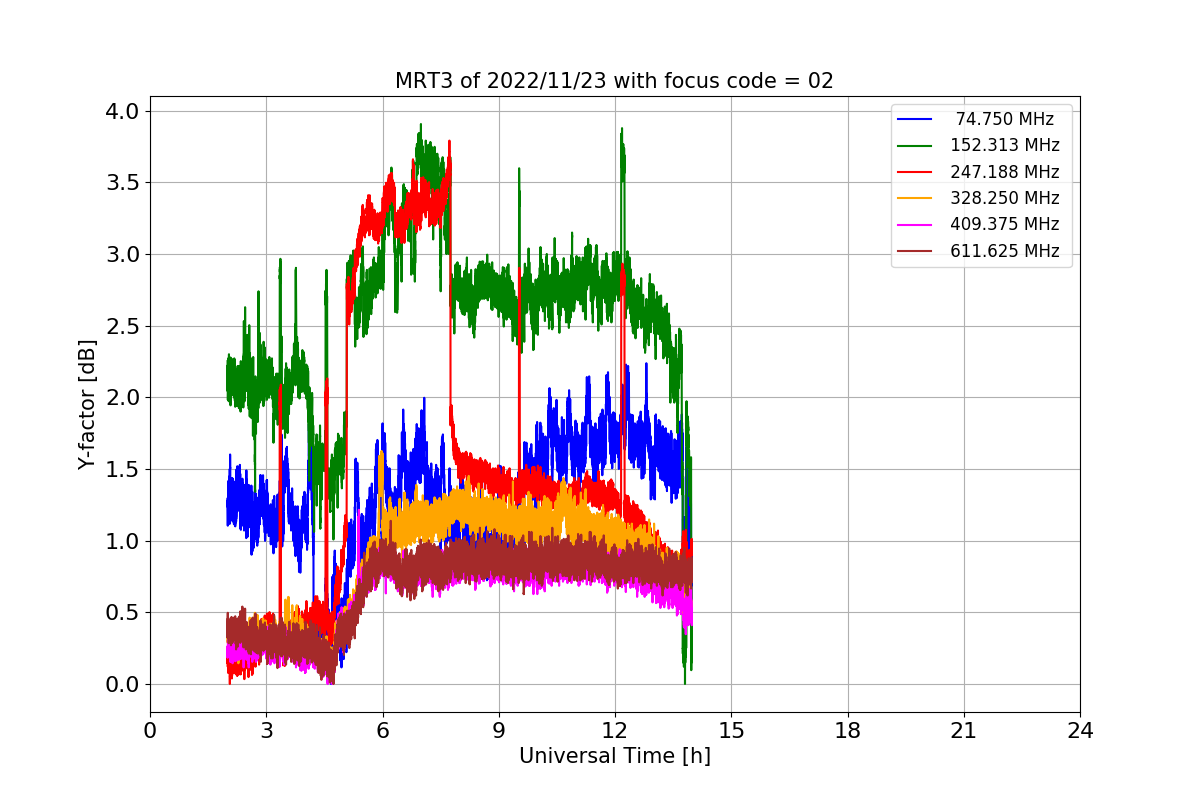Image resolution: width=1200 pixels, height=800 pixels.
Task: Select the 74.750 MHz legend label
Action: [x=1005, y=119]
